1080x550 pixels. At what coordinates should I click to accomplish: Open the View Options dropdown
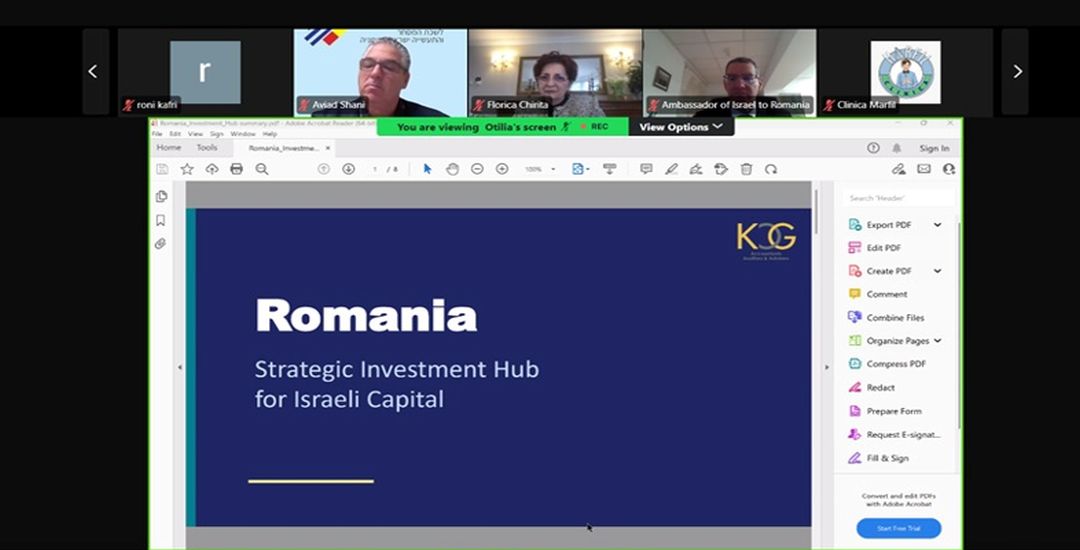[680, 127]
